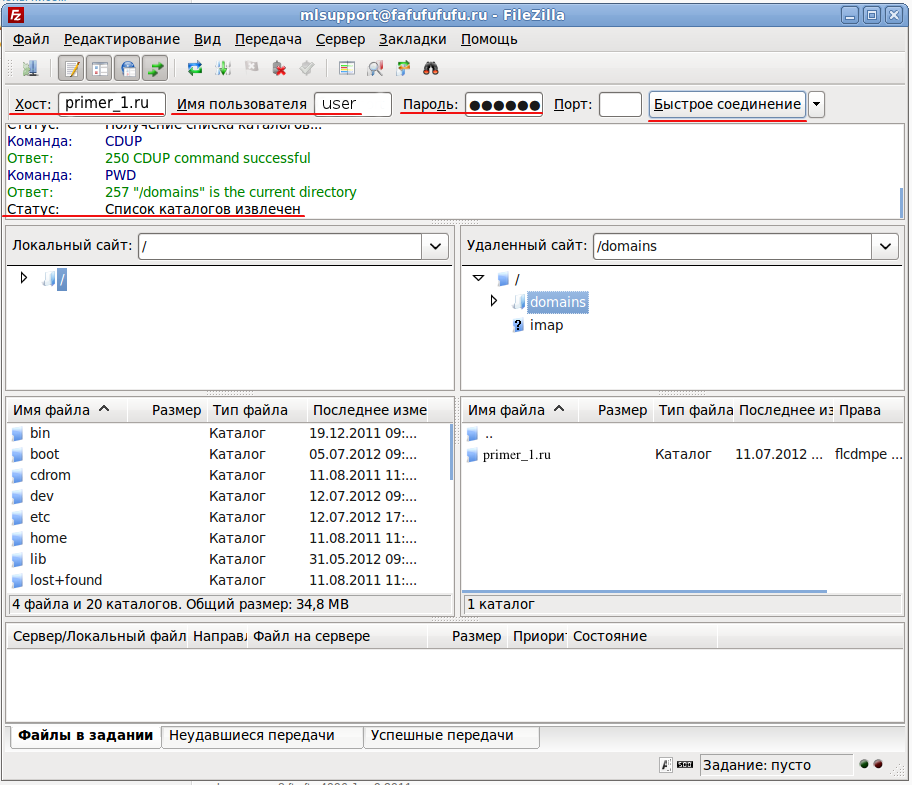The height and width of the screenshot is (785, 912).
Task: Toggle transfer queue display icon
Action: click(x=155, y=69)
